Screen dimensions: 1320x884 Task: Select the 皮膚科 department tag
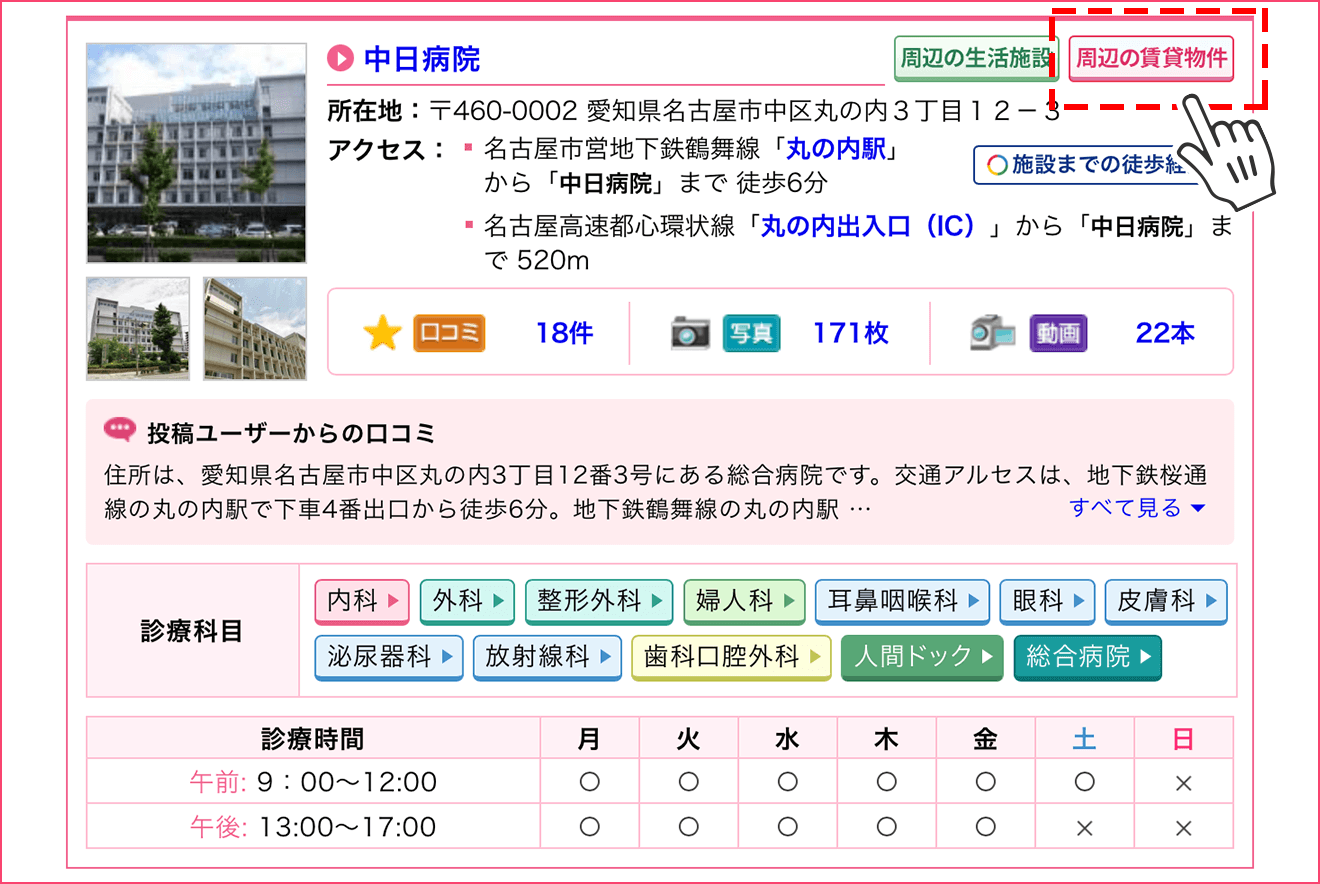coord(1166,602)
